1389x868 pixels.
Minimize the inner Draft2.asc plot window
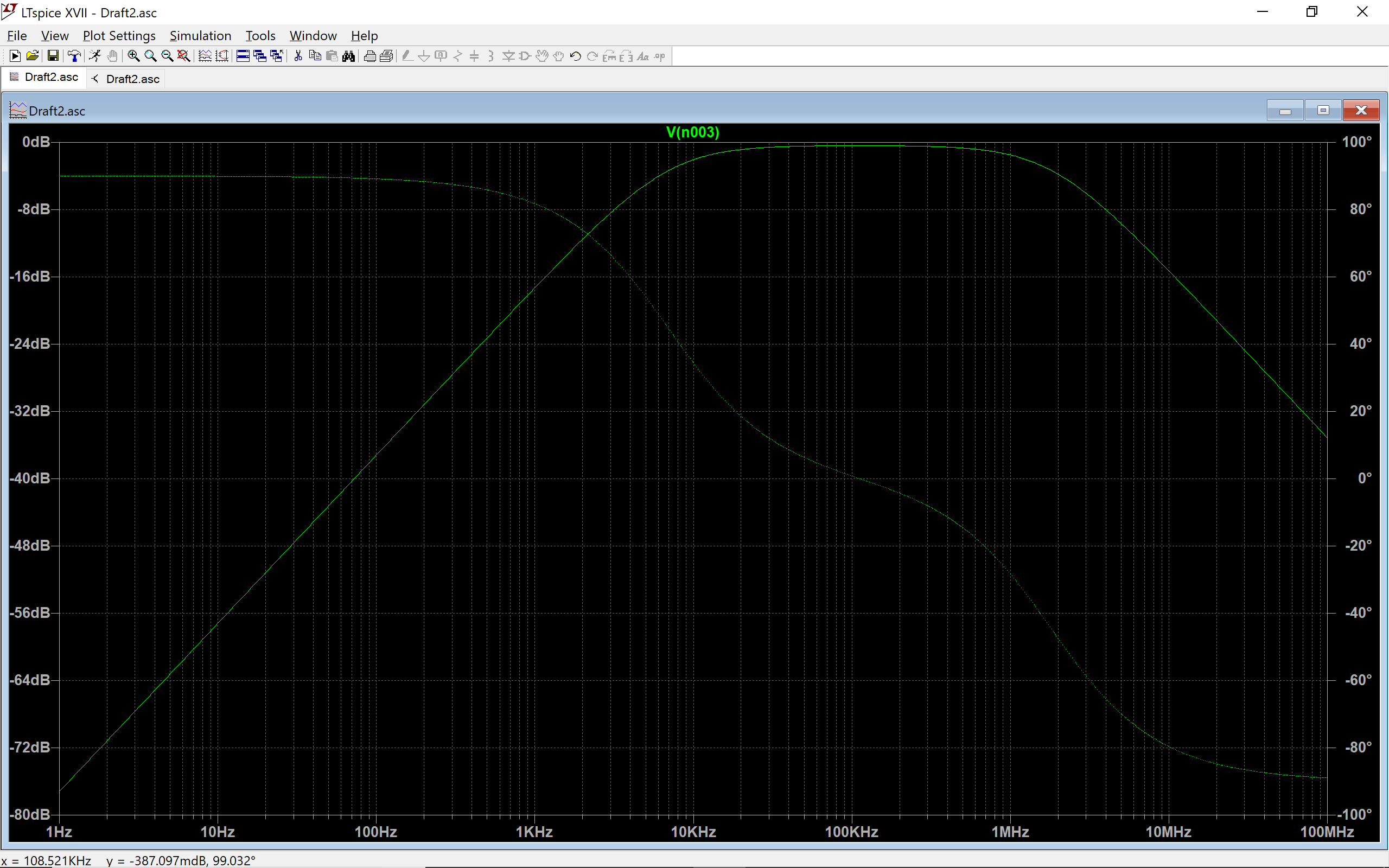[x=1285, y=110]
